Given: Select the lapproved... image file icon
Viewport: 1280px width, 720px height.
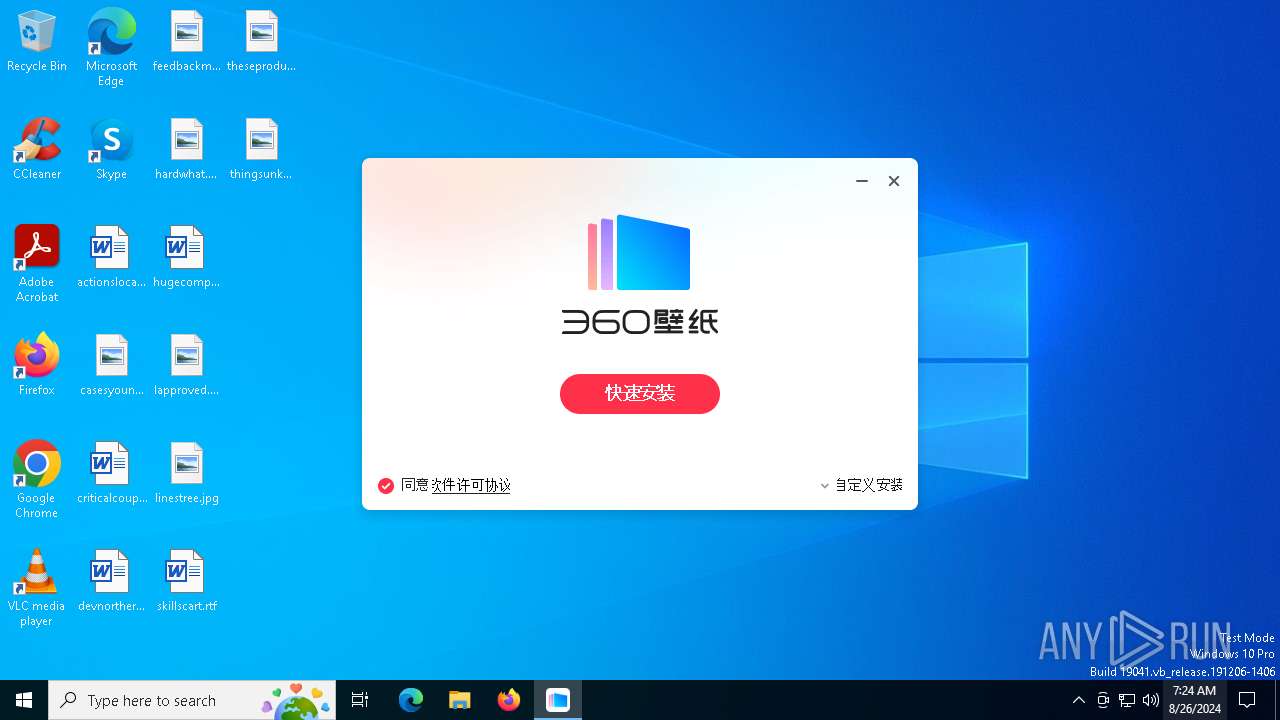Looking at the screenshot, I should pyautogui.click(x=186, y=365).
